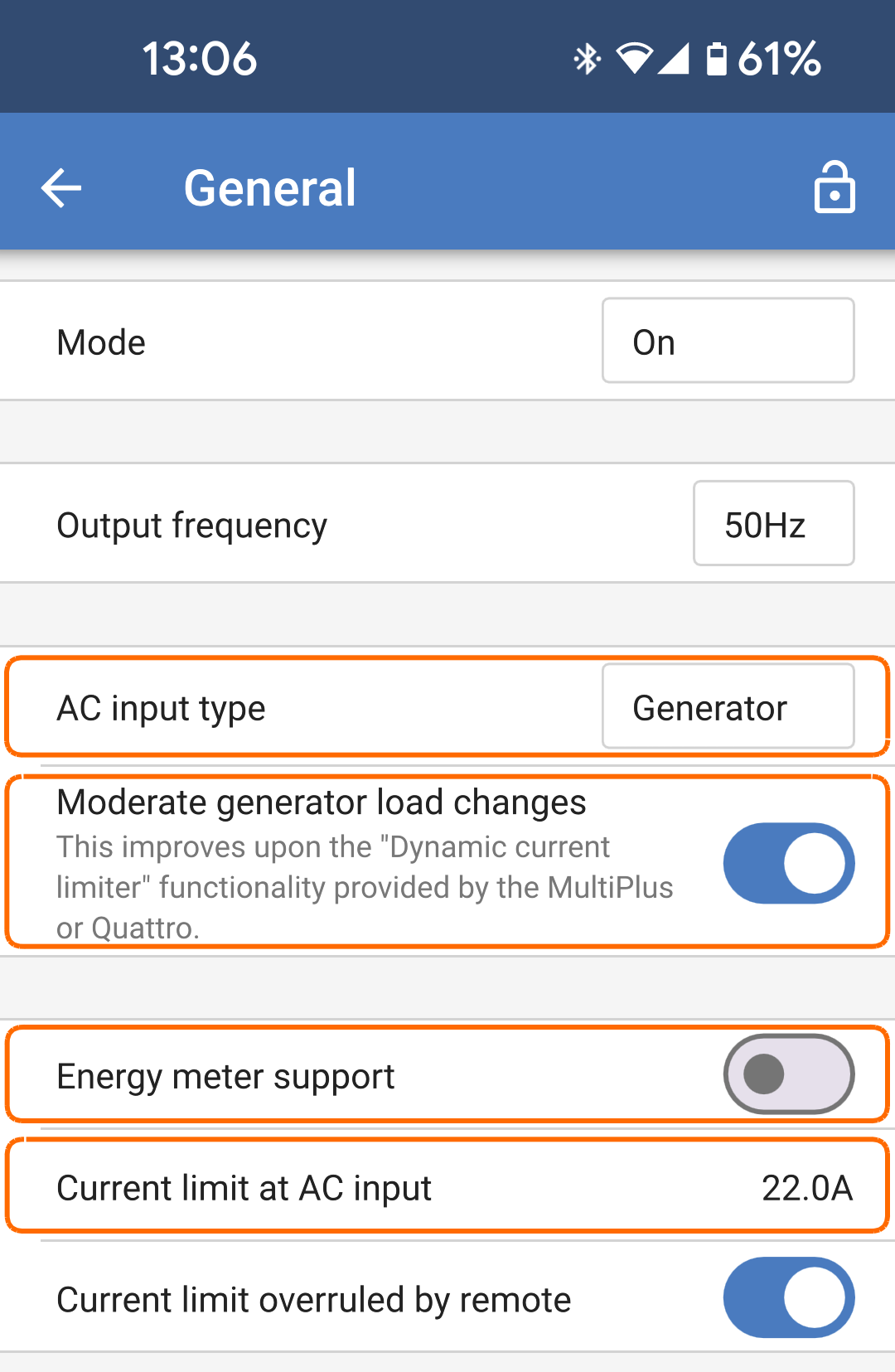Edit the Current limit at AC input value
895x1372 pixels.
pos(808,1186)
